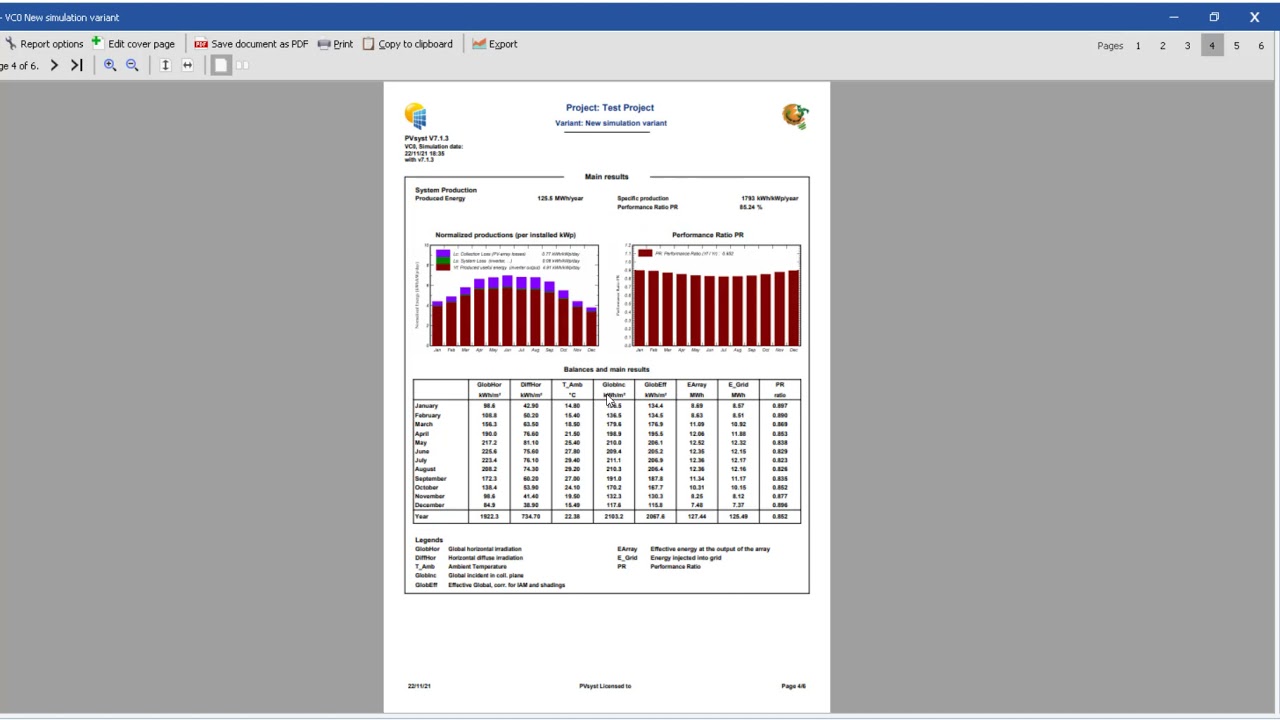Zoom out of the report
1280x720 pixels.
point(132,66)
